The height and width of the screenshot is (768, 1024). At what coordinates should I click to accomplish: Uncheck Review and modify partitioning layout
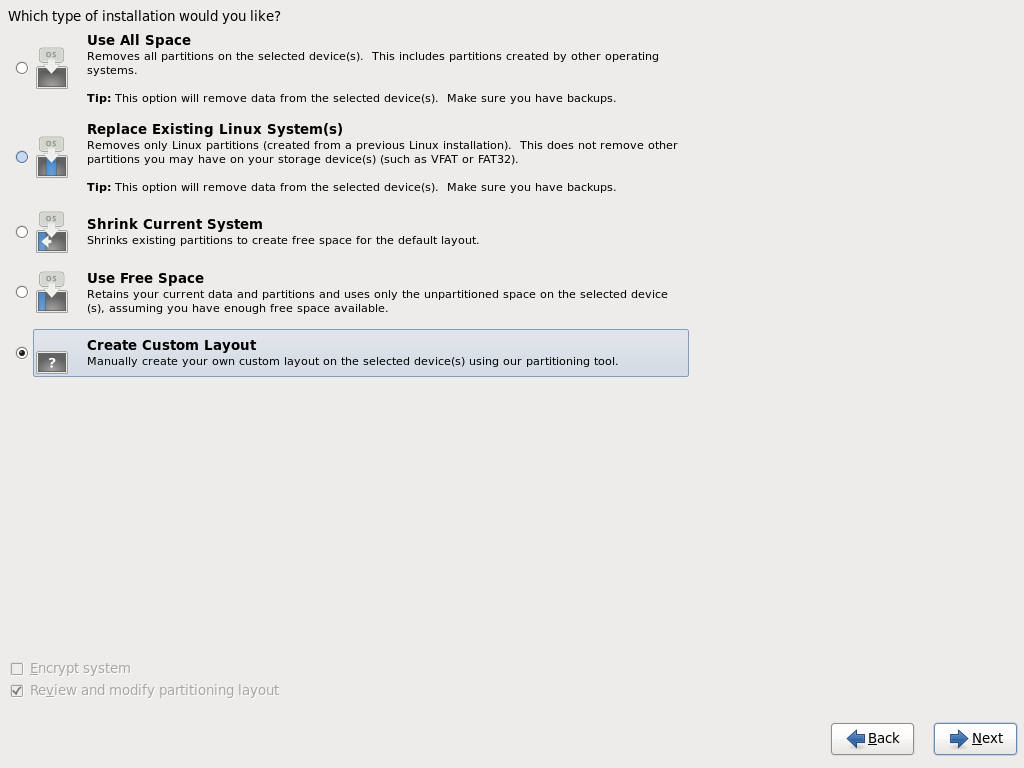[17, 690]
